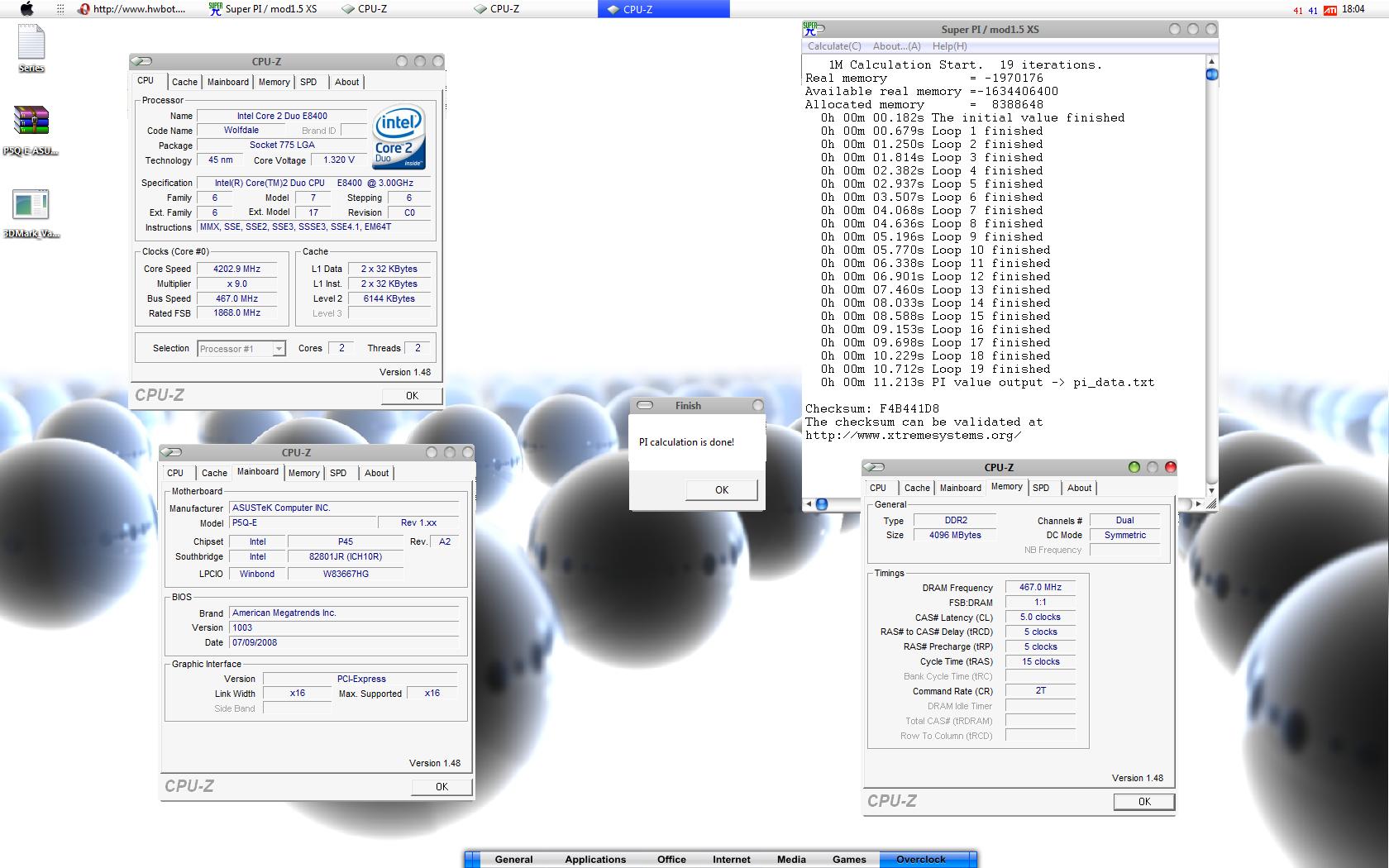The height and width of the screenshot is (868, 1389).
Task: Switch to Super PI / mod1.5 XS taskbar entry
Action: pos(263,9)
